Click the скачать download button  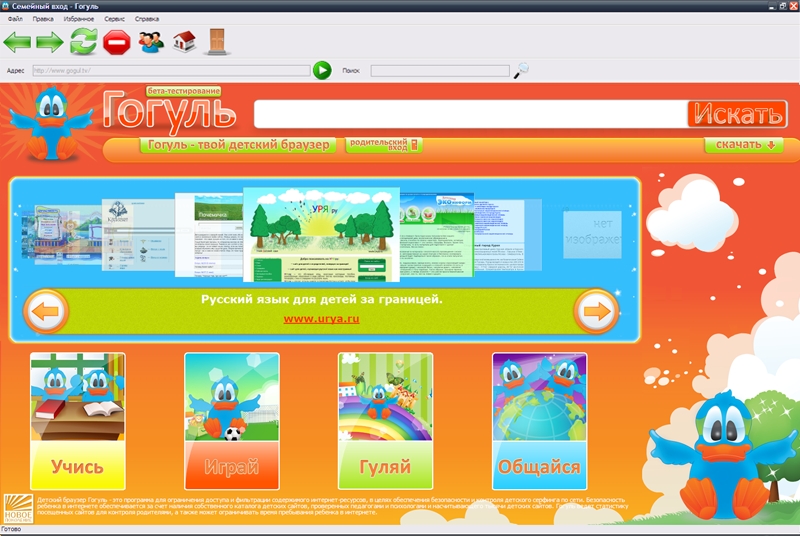(x=744, y=145)
